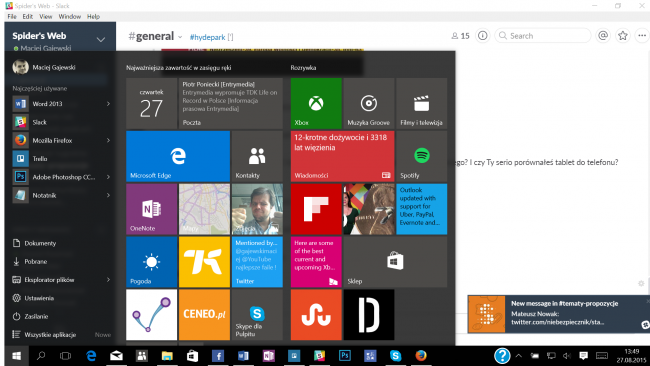650x366 pixels.
Task: Open Facebook from the taskbar
Action: coord(218,356)
